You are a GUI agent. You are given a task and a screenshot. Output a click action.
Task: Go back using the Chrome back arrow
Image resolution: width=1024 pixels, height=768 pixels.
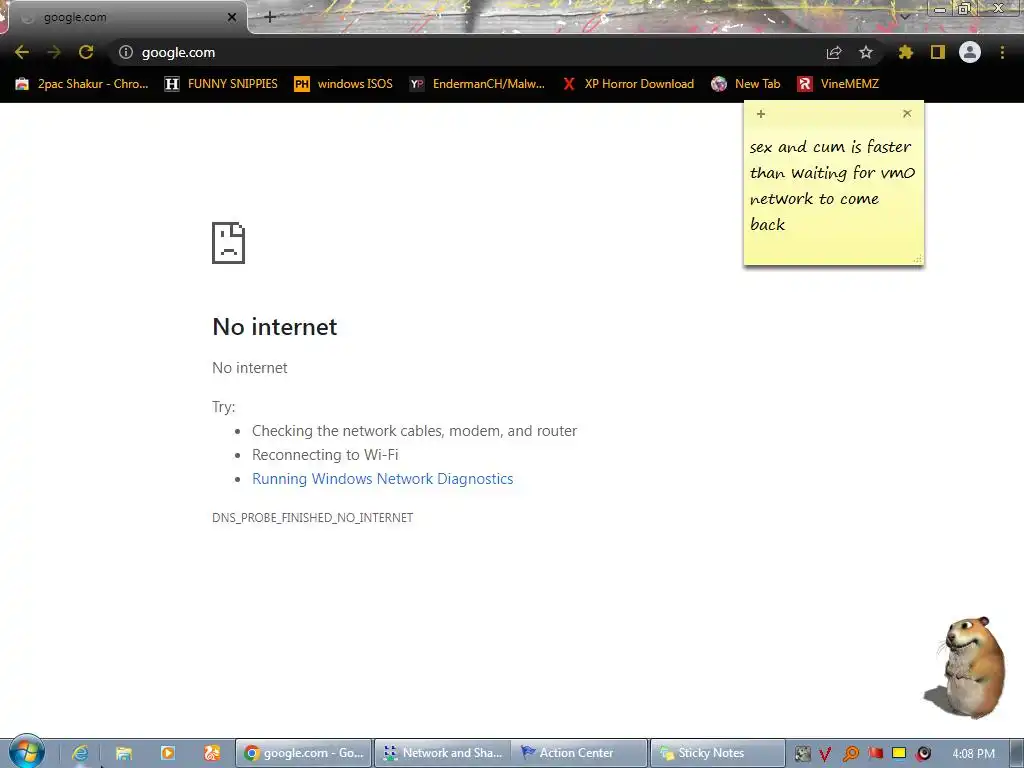(22, 52)
